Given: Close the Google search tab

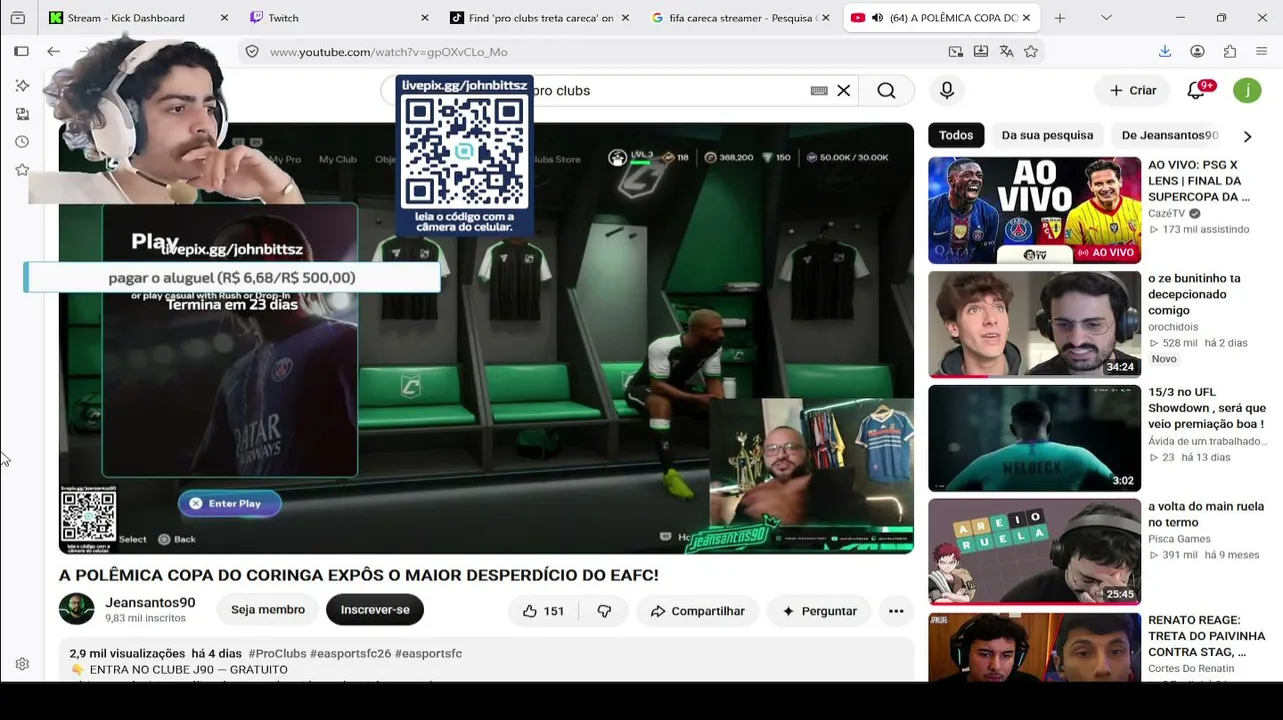Looking at the screenshot, I should 826,18.
